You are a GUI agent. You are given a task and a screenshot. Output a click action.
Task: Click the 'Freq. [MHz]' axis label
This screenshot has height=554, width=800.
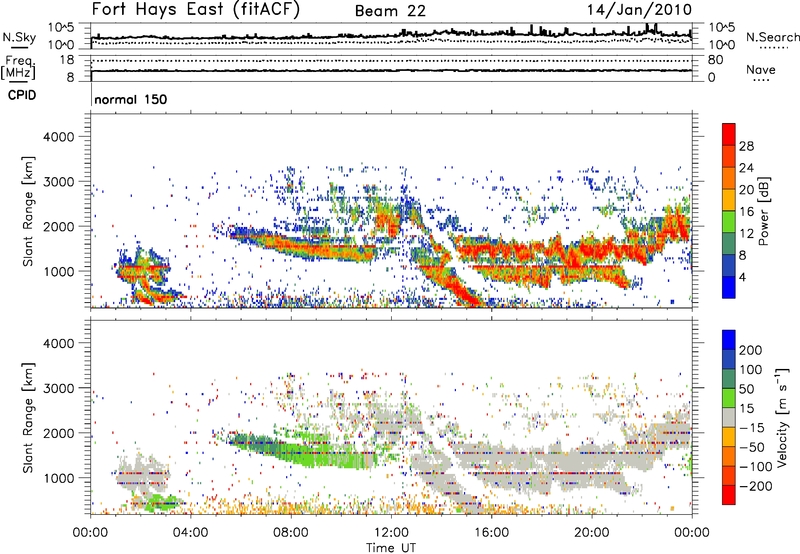click(x=18, y=67)
